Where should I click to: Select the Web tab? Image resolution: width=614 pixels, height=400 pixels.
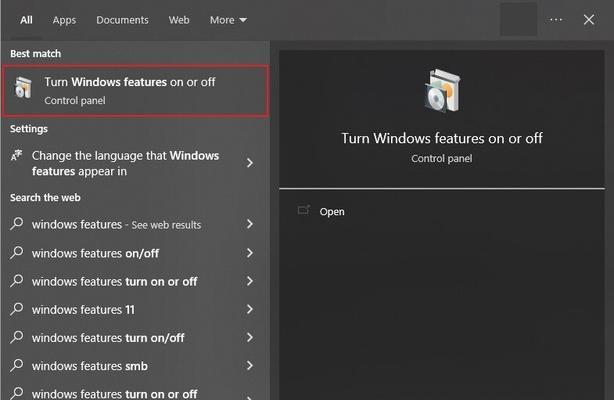(x=179, y=20)
